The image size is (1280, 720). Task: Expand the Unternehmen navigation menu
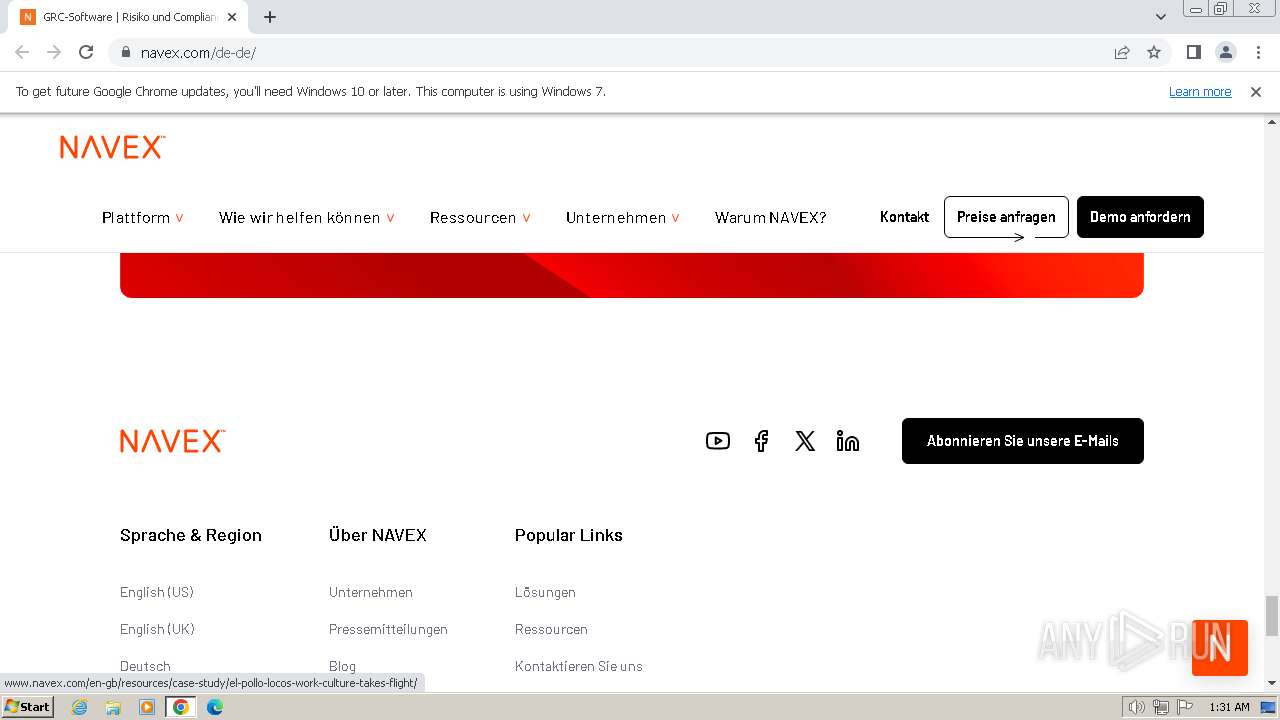tap(623, 217)
